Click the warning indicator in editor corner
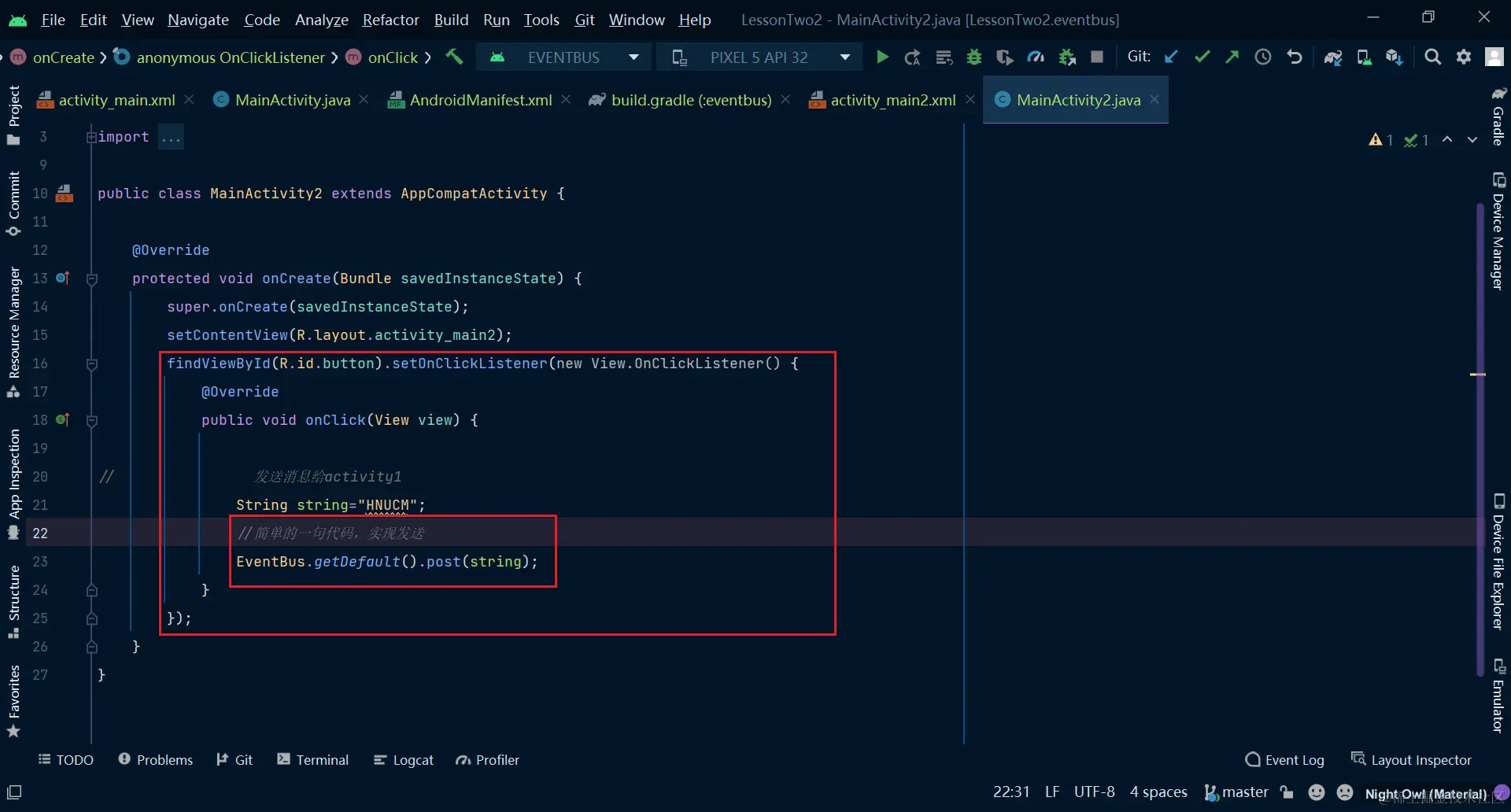Image resolution: width=1511 pixels, height=812 pixels. point(1381,139)
